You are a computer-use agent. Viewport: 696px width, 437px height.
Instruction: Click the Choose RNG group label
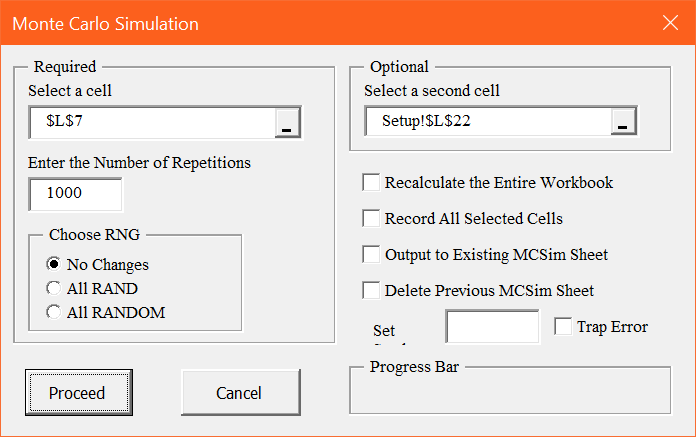pyautogui.click(x=95, y=236)
